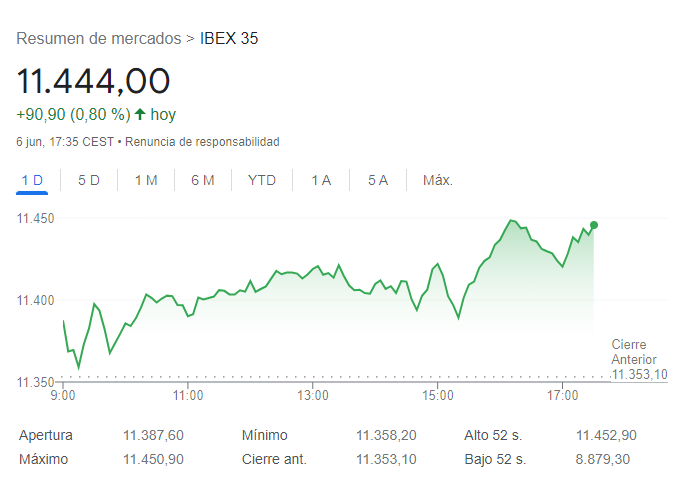Select the 1 D time range tab

point(33,180)
